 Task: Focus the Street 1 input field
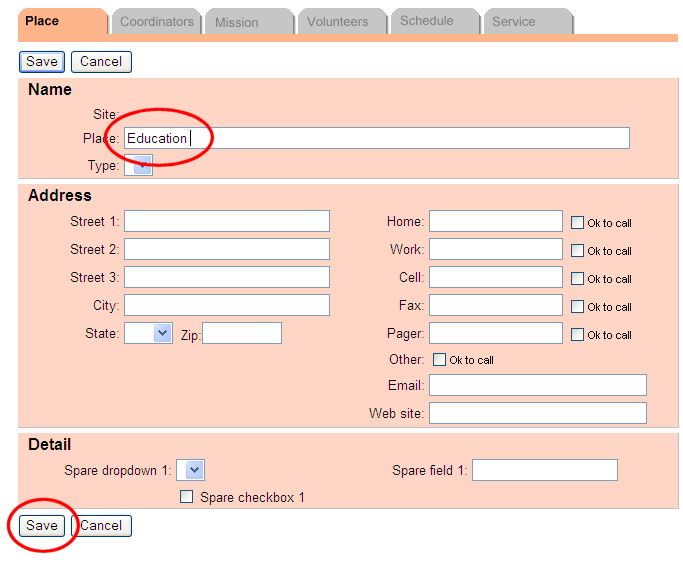(x=226, y=221)
